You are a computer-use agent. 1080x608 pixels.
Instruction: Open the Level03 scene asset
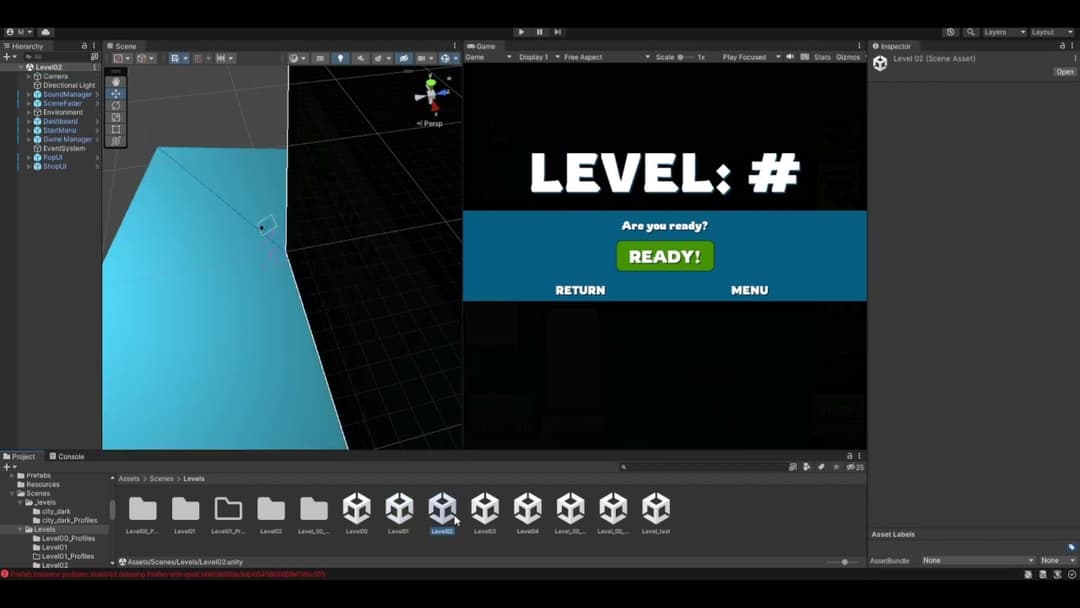(485, 512)
